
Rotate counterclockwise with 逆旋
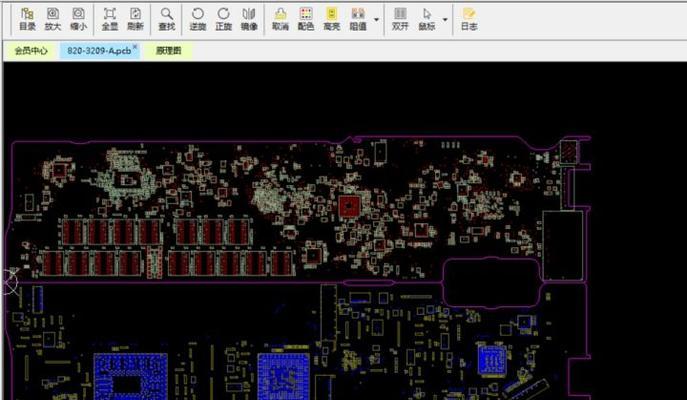coord(198,19)
